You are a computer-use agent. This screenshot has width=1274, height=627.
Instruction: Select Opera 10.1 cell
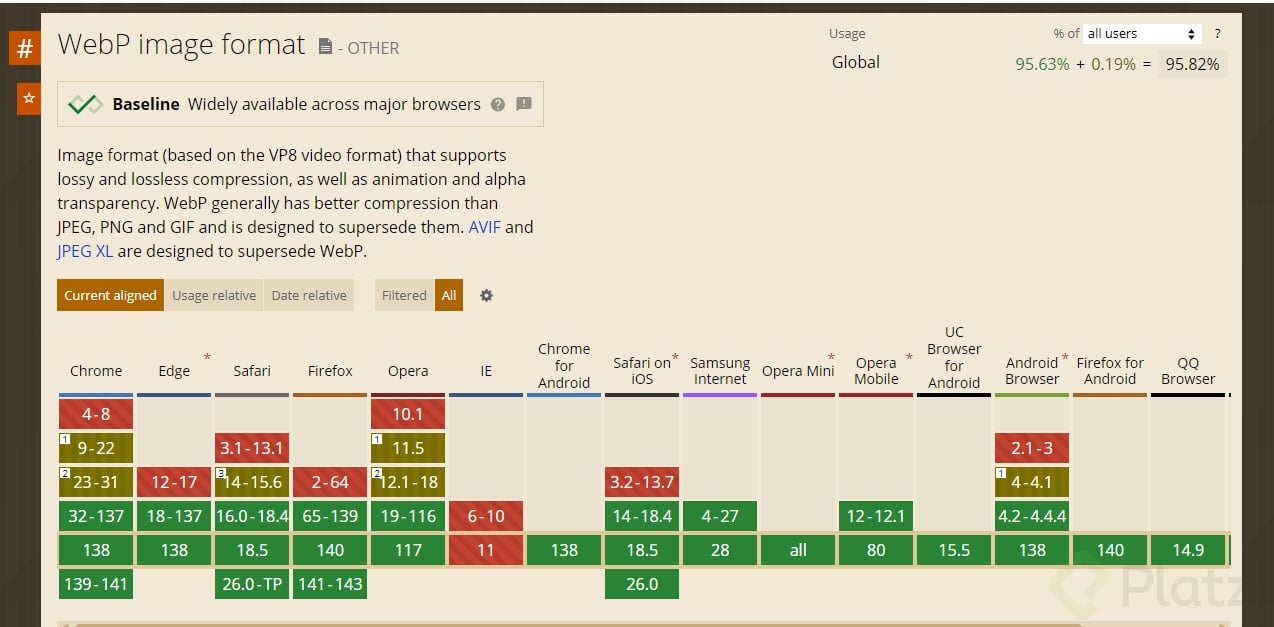pos(408,414)
